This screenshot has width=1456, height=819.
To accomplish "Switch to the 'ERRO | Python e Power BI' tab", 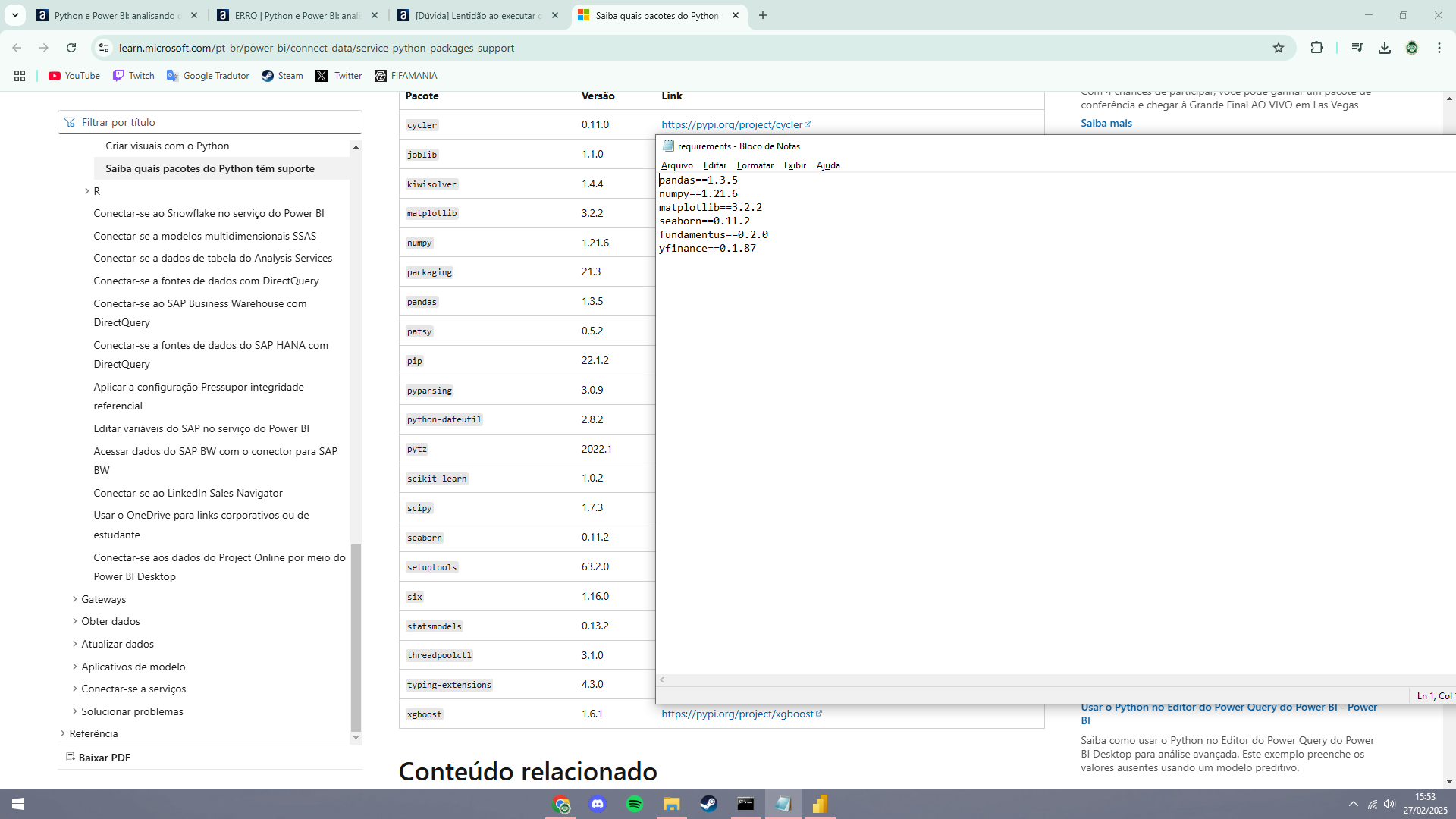I will point(297,15).
